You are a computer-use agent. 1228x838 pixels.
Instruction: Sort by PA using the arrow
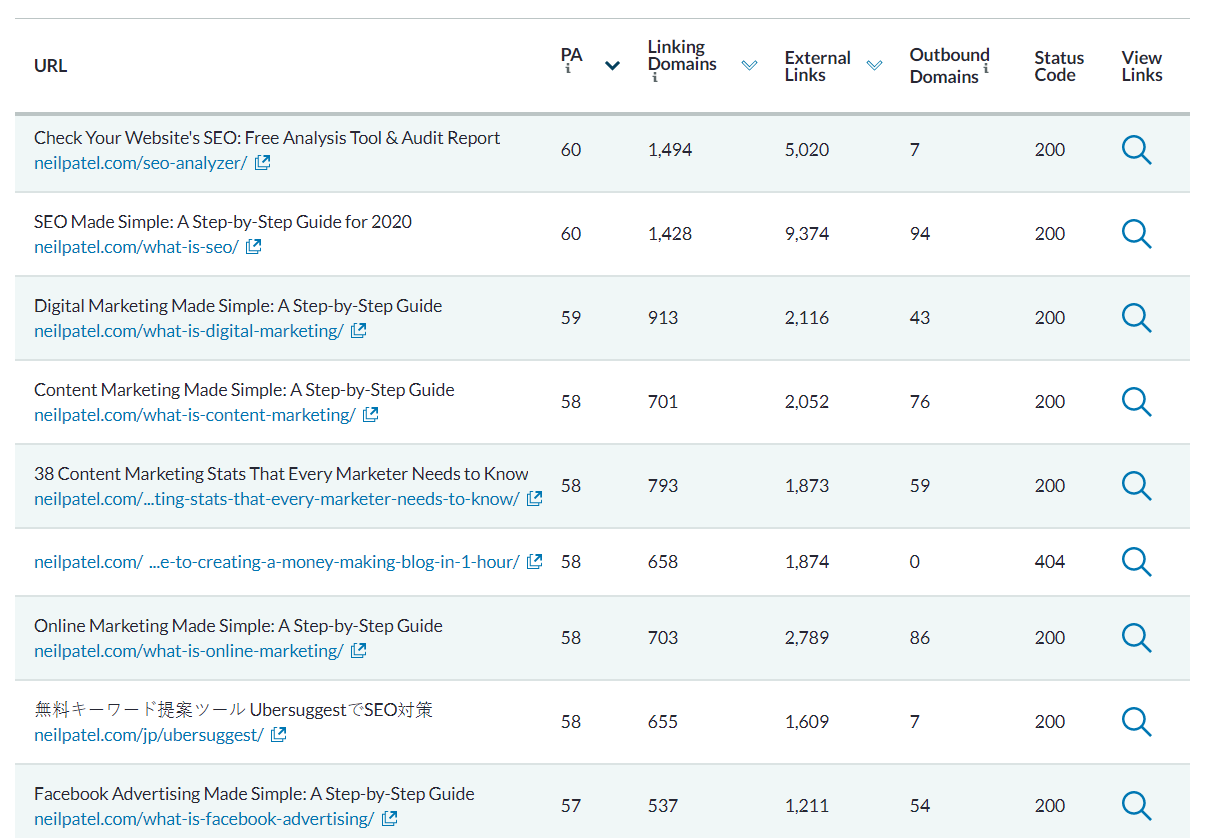tap(613, 66)
